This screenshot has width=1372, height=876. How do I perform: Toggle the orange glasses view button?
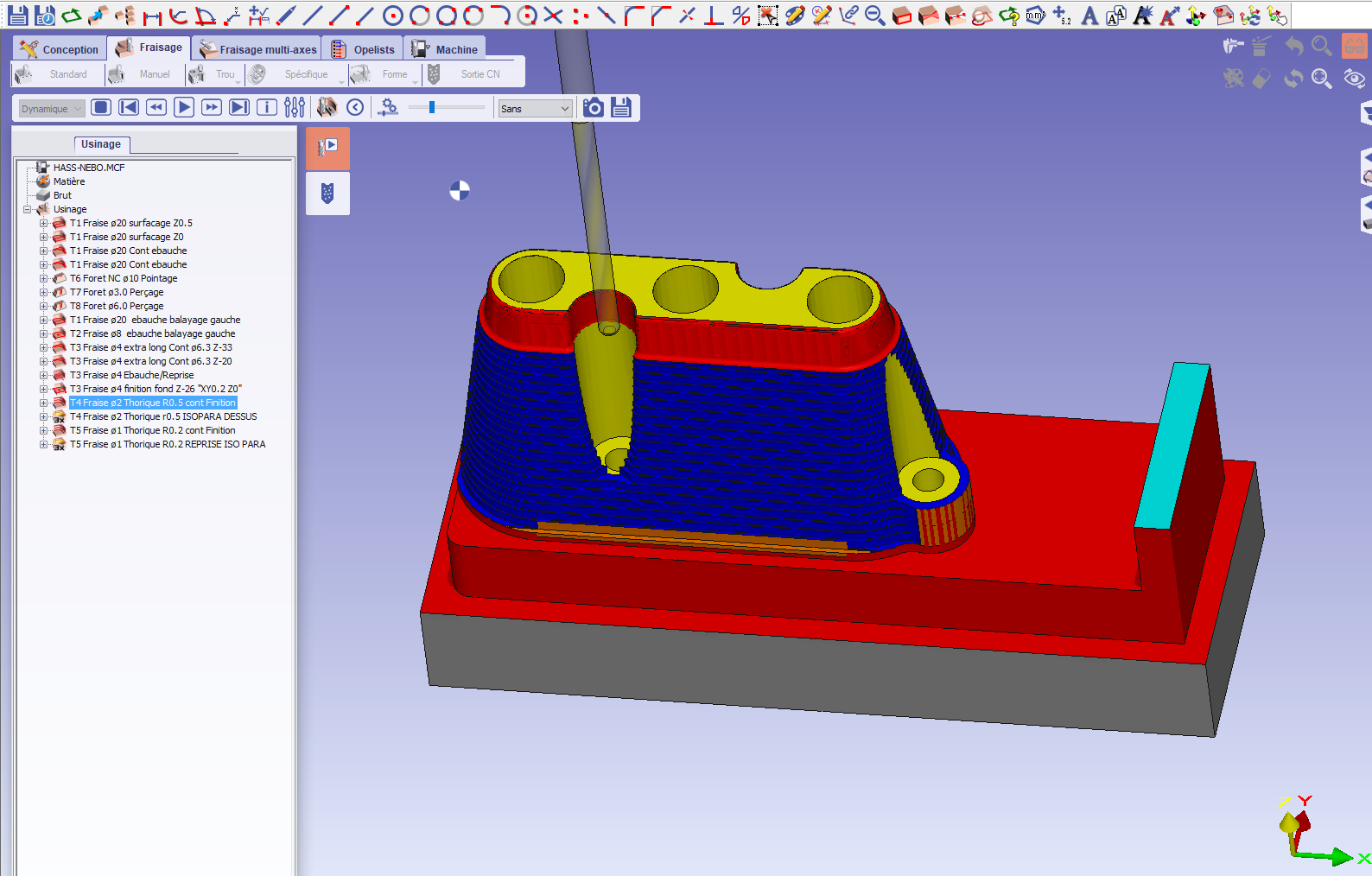click(x=1354, y=47)
